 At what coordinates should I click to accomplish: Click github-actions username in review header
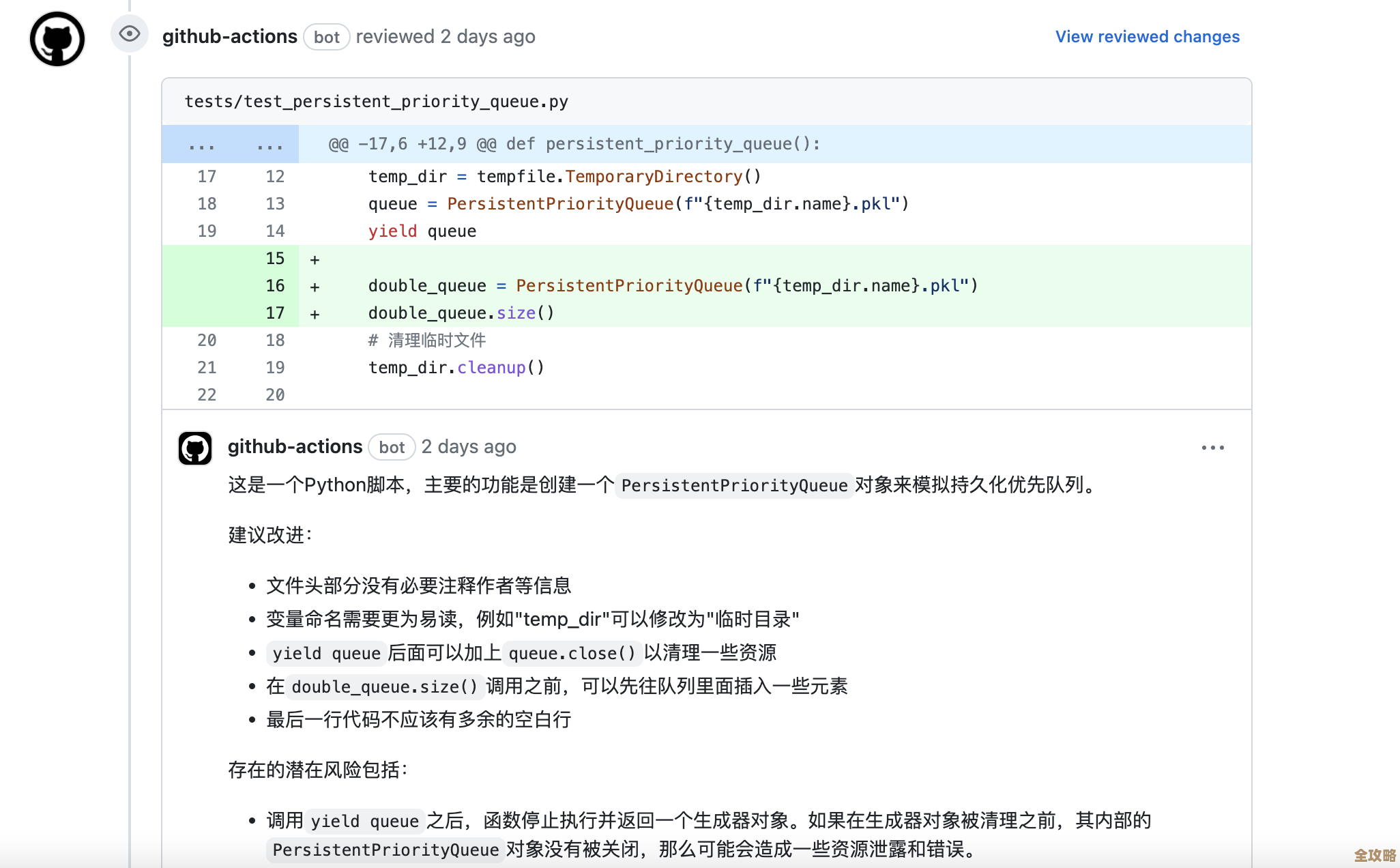click(229, 37)
